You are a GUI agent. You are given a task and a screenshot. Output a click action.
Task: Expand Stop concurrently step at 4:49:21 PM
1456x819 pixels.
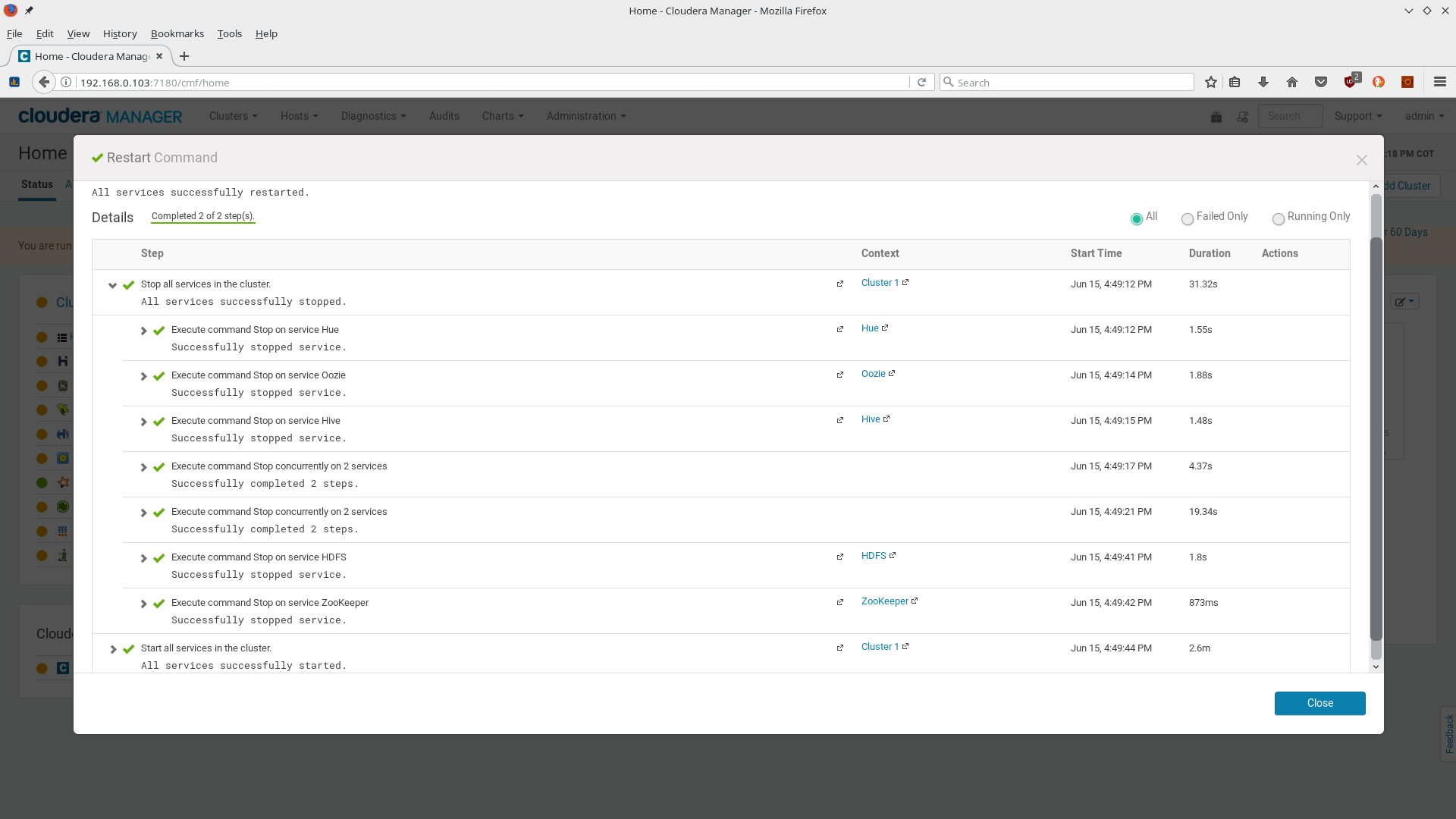click(143, 513)
